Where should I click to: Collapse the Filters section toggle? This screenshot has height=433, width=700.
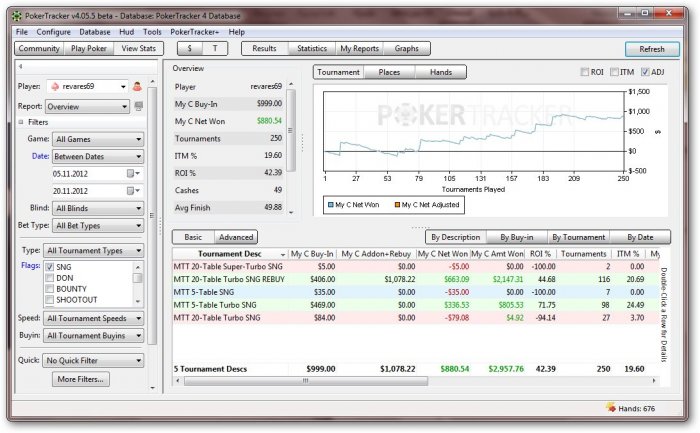click(21, 122)
